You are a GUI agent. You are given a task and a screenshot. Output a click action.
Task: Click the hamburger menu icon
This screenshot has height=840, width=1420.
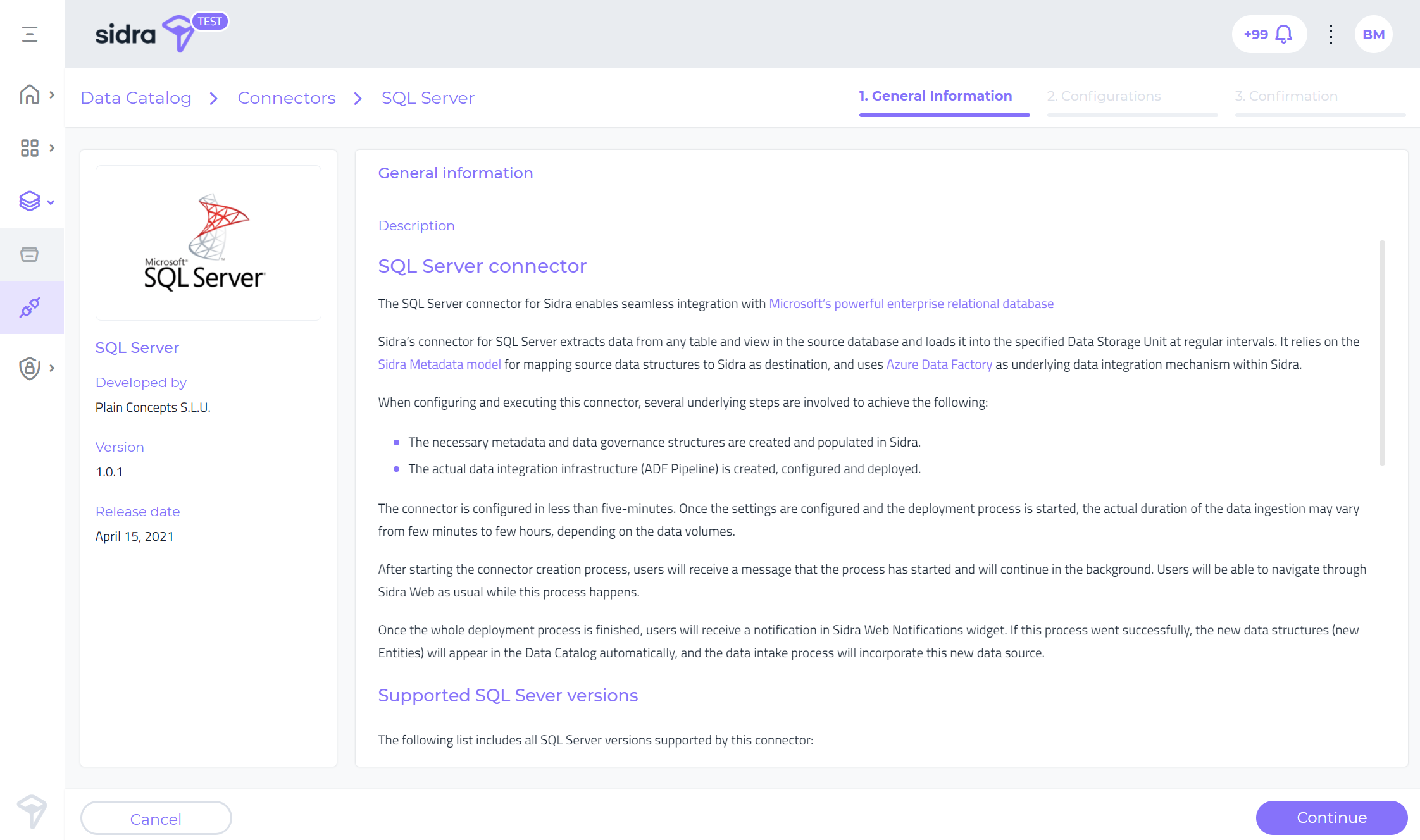[x=30, y=34]
